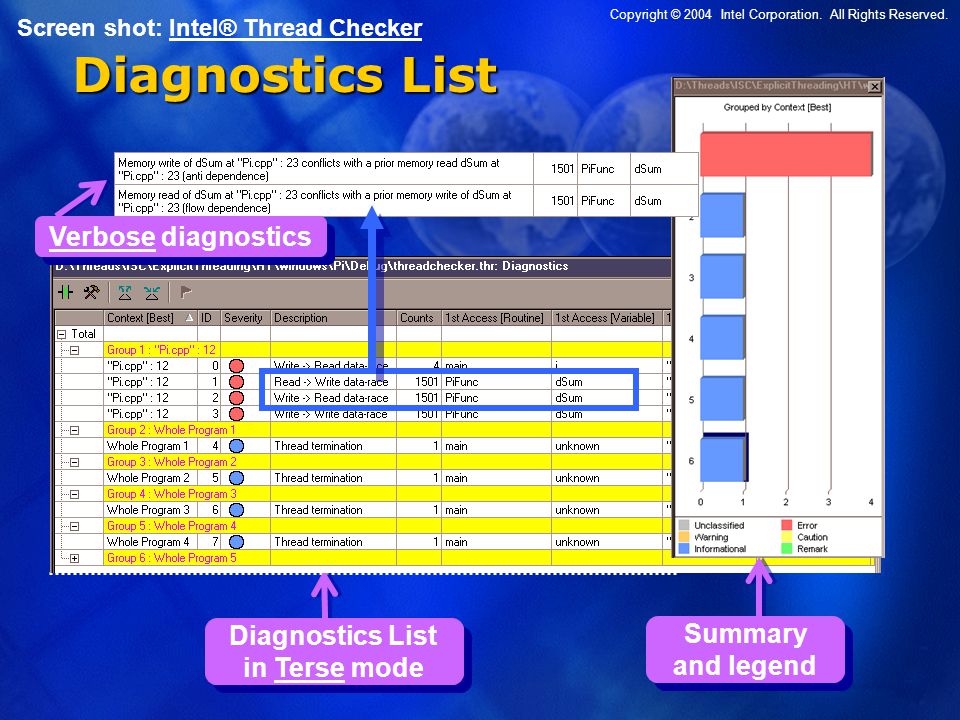
Task: Click blue severity circle for Whole Program 4
Action: (x=236, y=542)
